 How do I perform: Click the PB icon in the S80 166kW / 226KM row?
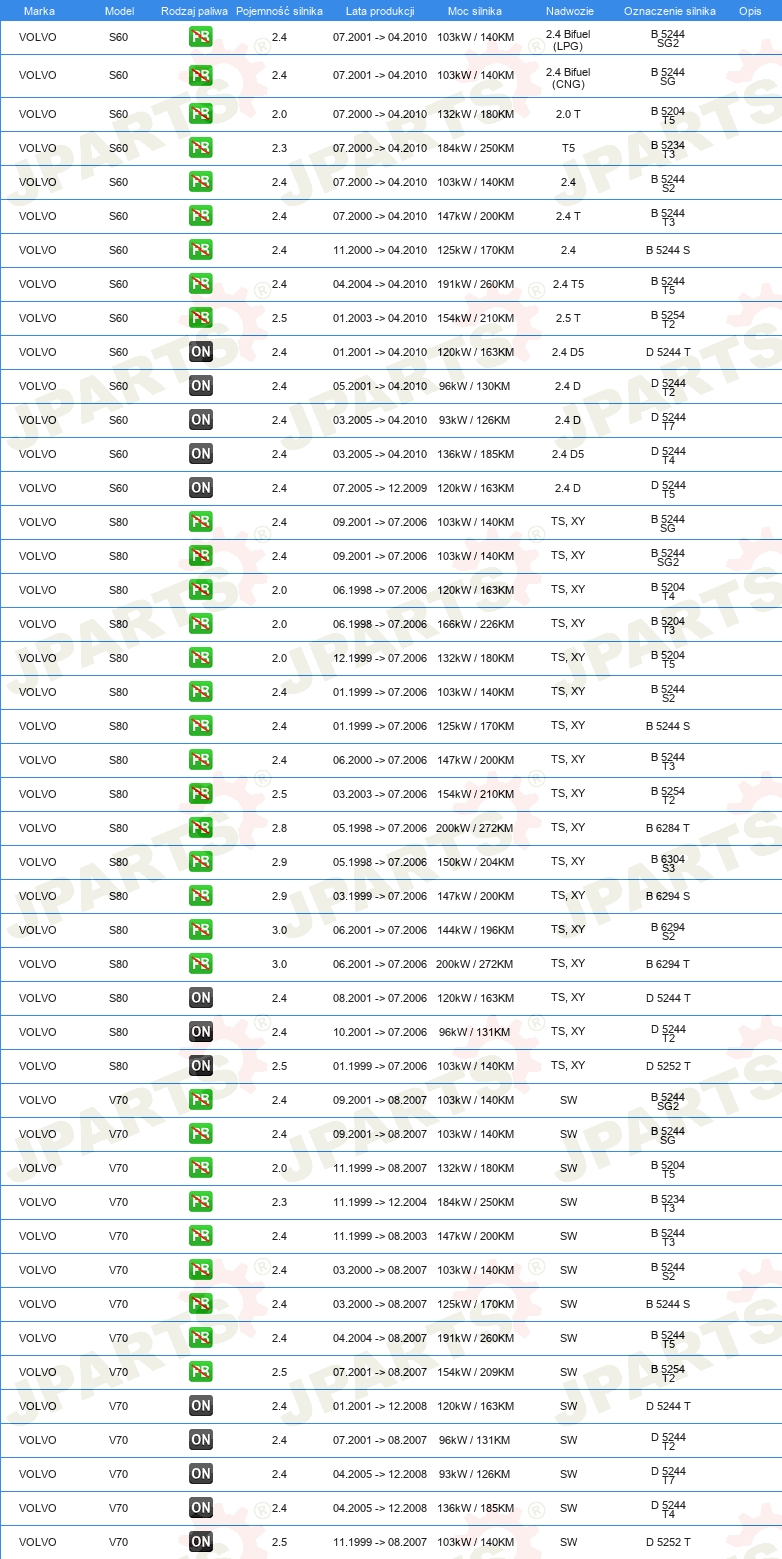point(201,624)
